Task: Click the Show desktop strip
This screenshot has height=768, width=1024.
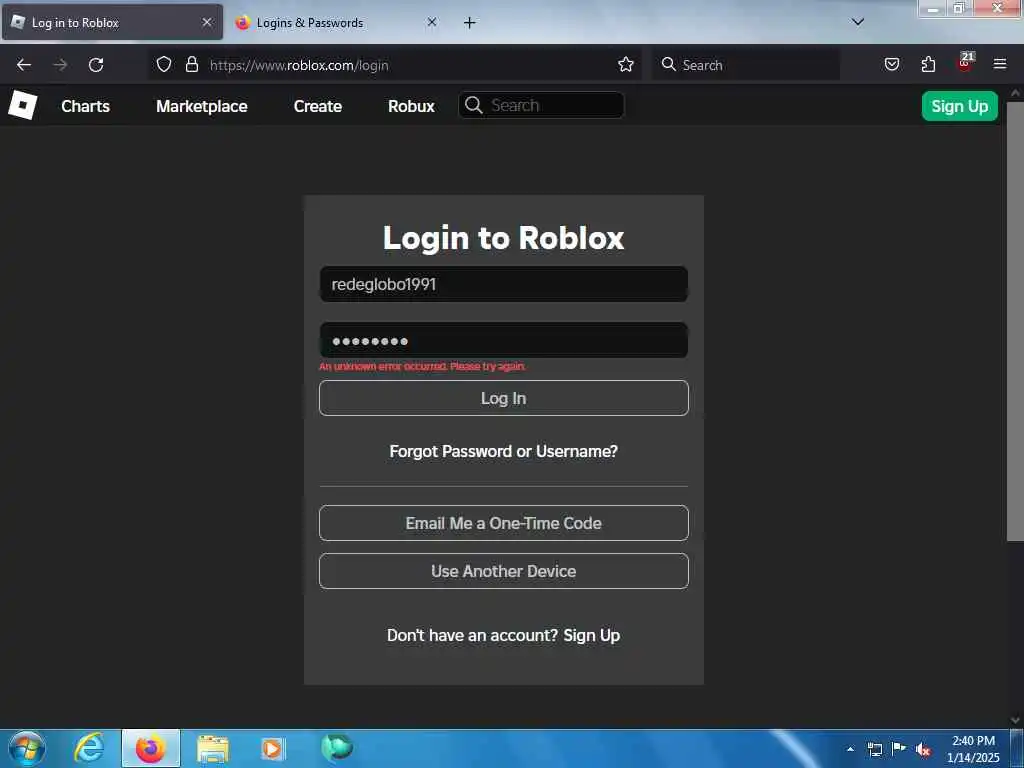Action: coord(1017,748)
